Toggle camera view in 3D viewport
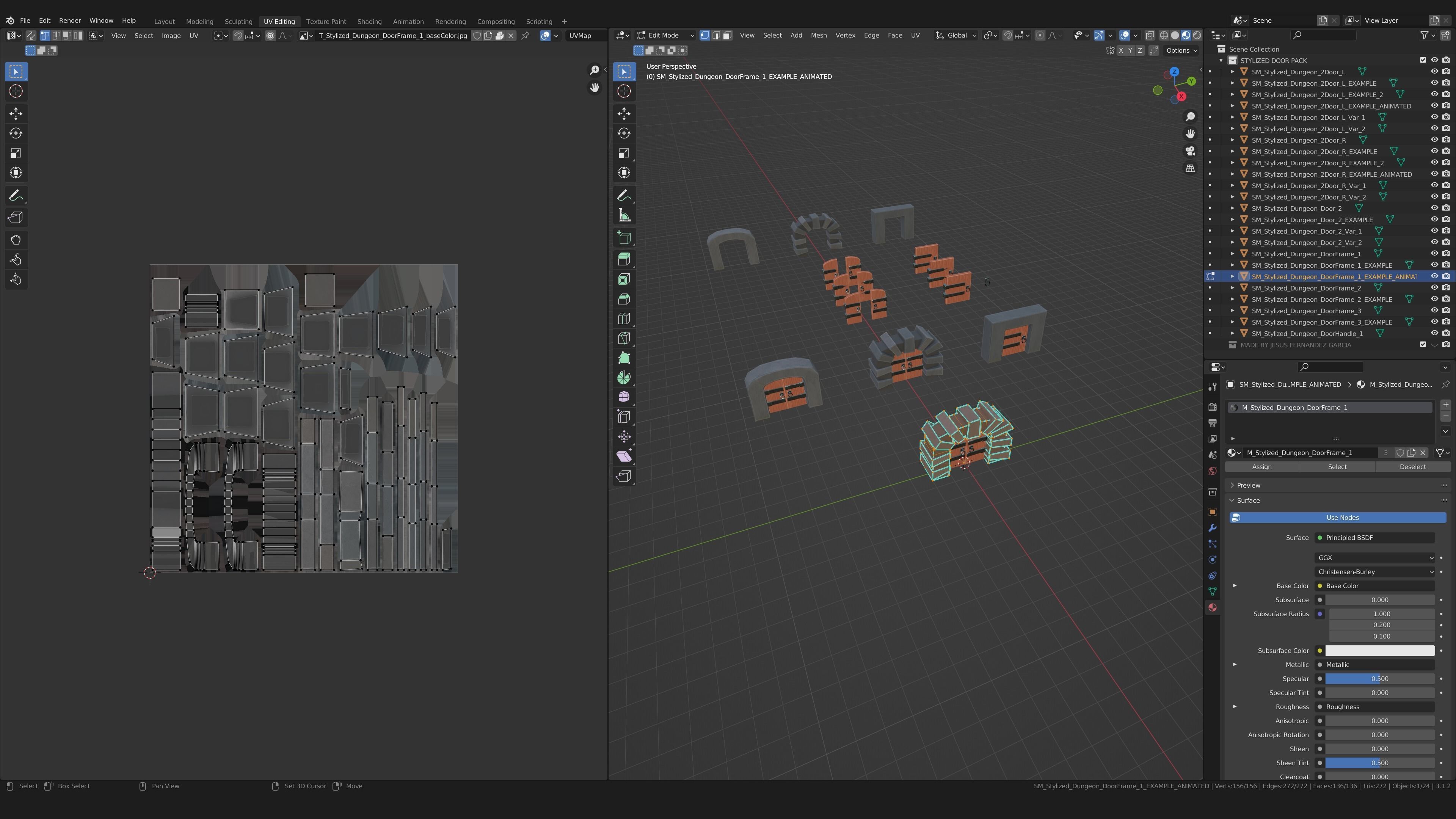This screenshot has width=1456, height=819. (x=1190, y=151)
